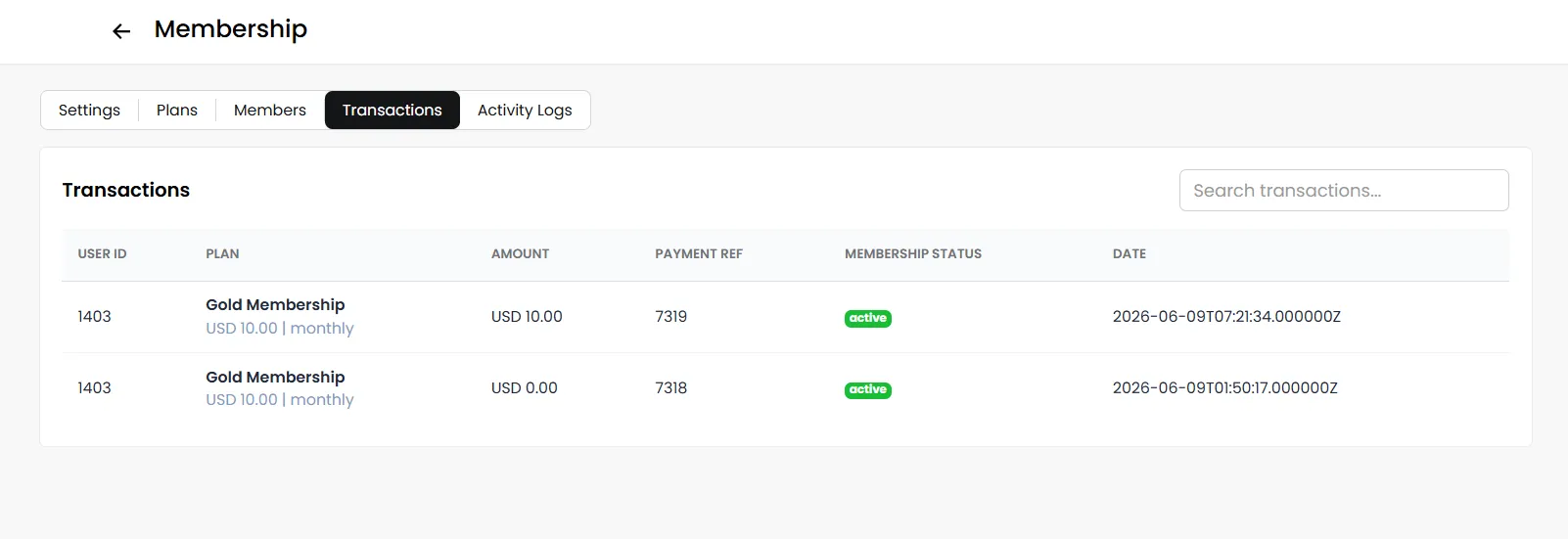Click the USER ID column header

tap(103, 253)
